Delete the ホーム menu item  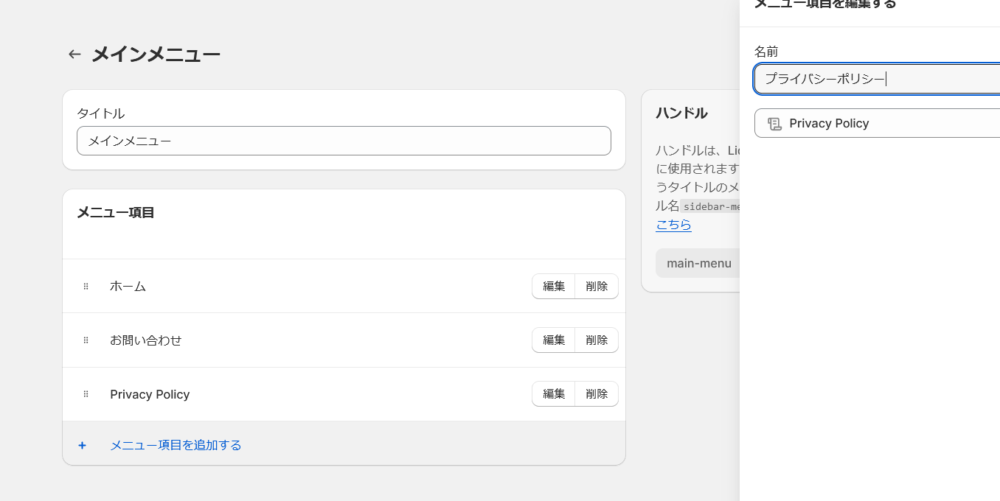(x=597, y=287)
